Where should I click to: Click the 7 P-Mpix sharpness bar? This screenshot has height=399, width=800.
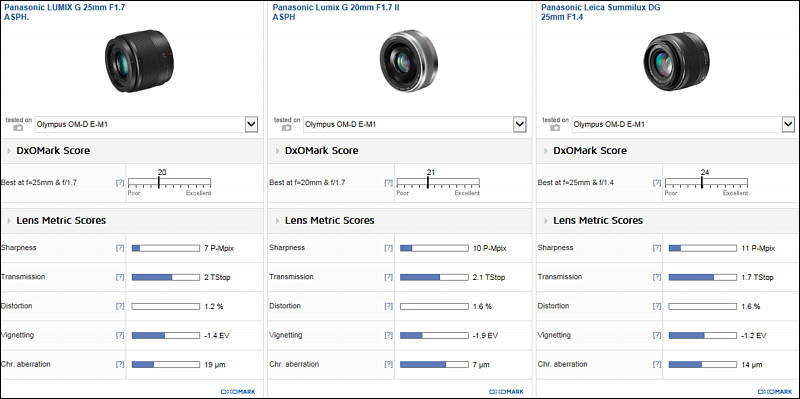pos(166,248)
